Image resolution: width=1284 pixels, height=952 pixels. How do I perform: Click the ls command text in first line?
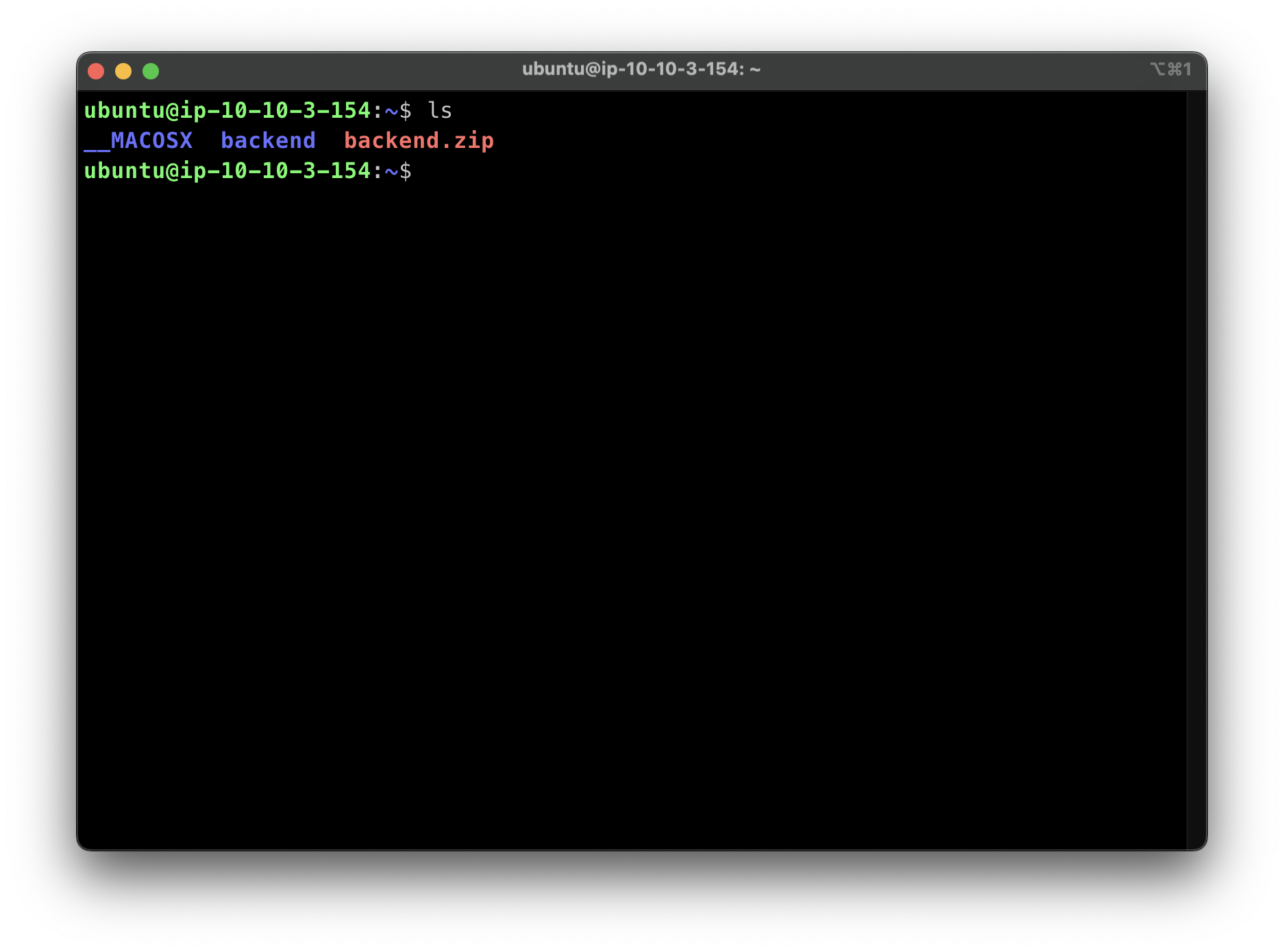[441, 110]
